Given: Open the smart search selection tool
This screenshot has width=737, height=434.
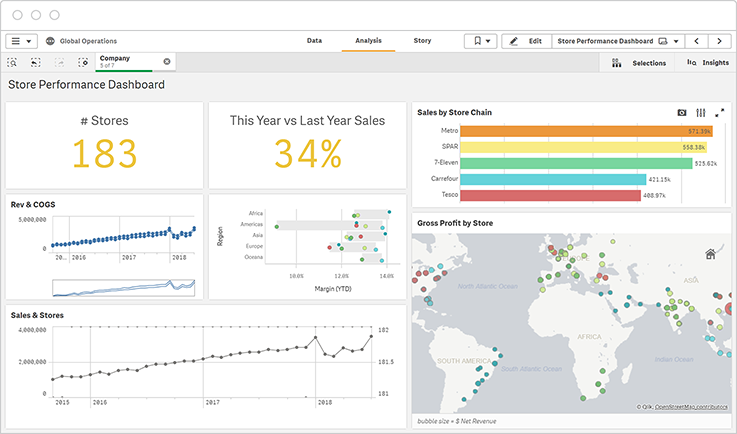Looking at the screenshot, I should 12,62.
